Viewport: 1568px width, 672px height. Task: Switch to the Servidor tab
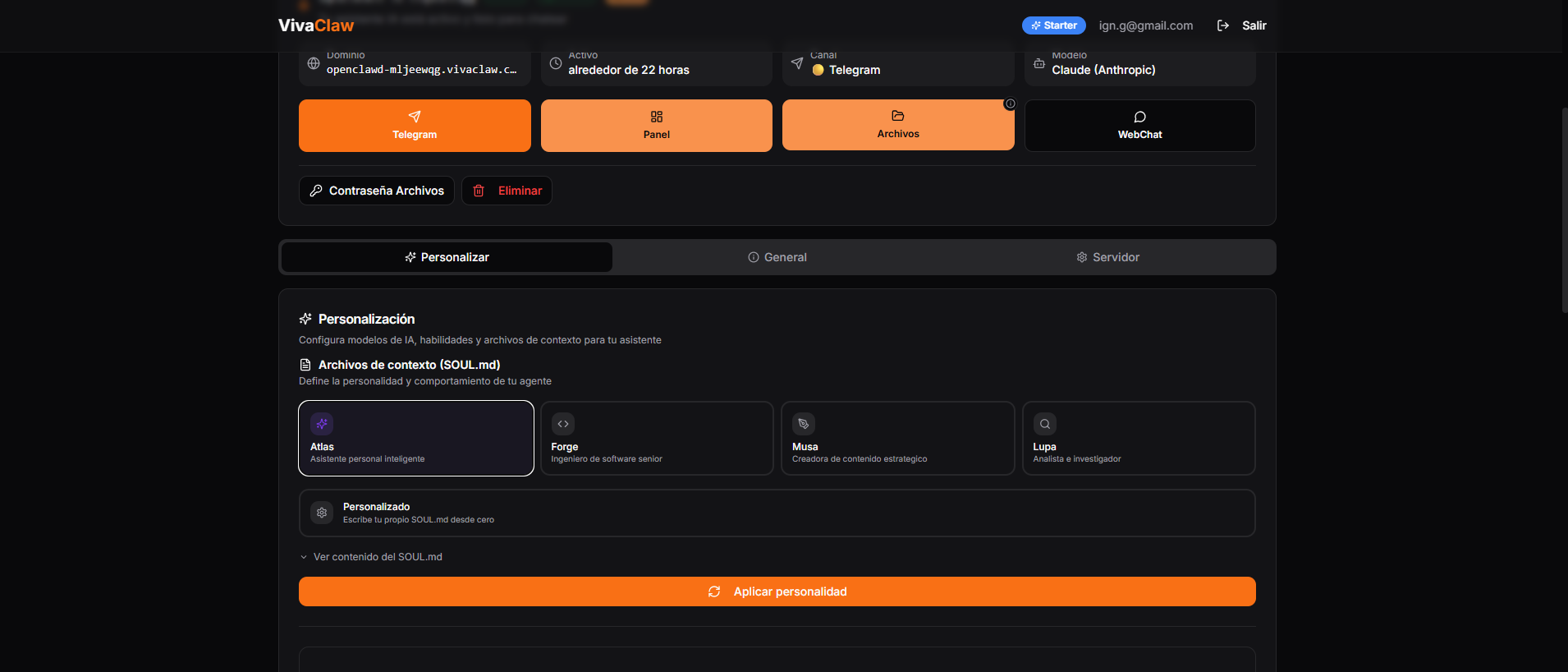(x=1108, y=257)
